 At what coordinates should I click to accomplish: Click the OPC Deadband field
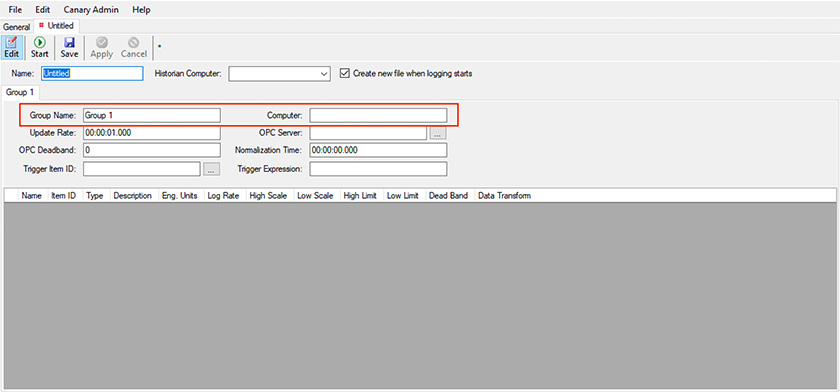(x=152, y=150)
